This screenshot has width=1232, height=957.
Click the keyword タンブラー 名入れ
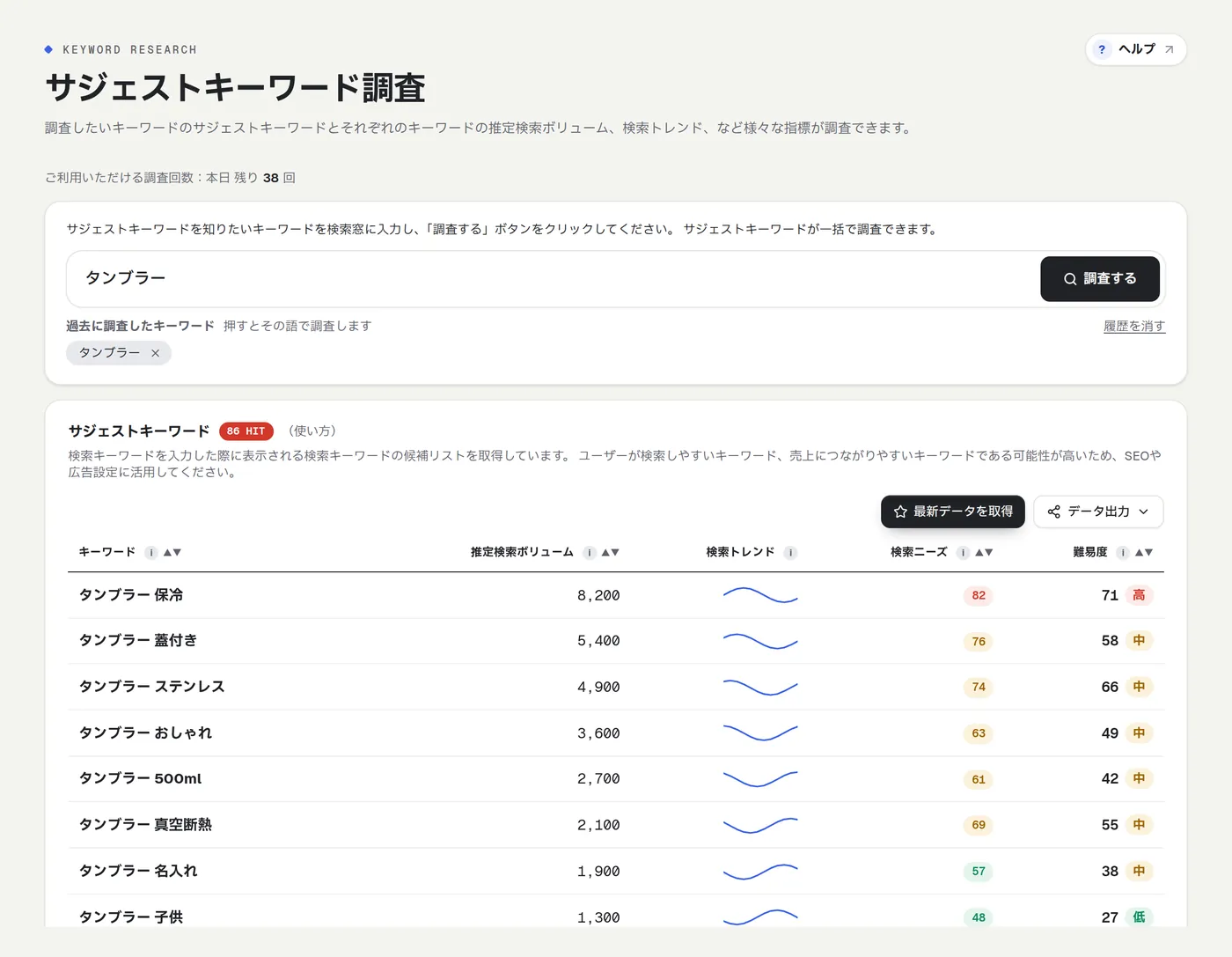pos(138,872)
